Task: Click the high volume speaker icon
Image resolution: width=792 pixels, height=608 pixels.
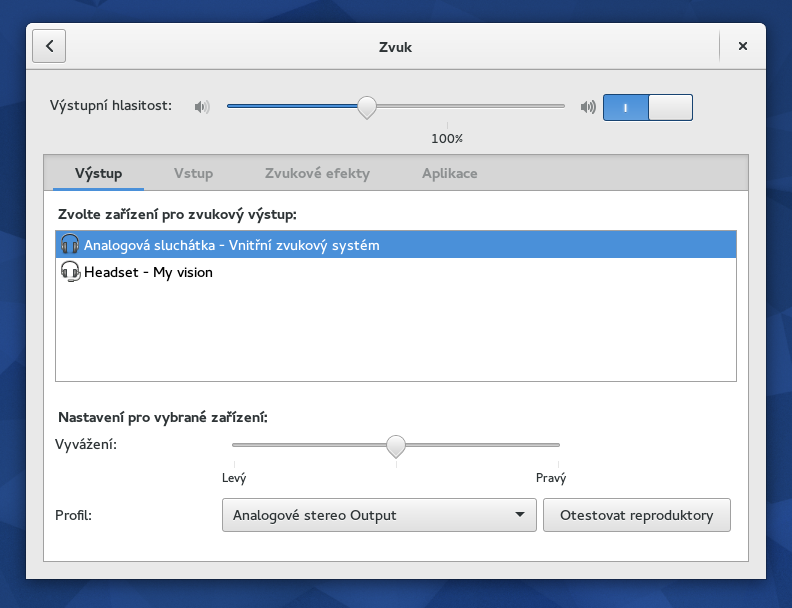Action: click(x=588, y=107)
